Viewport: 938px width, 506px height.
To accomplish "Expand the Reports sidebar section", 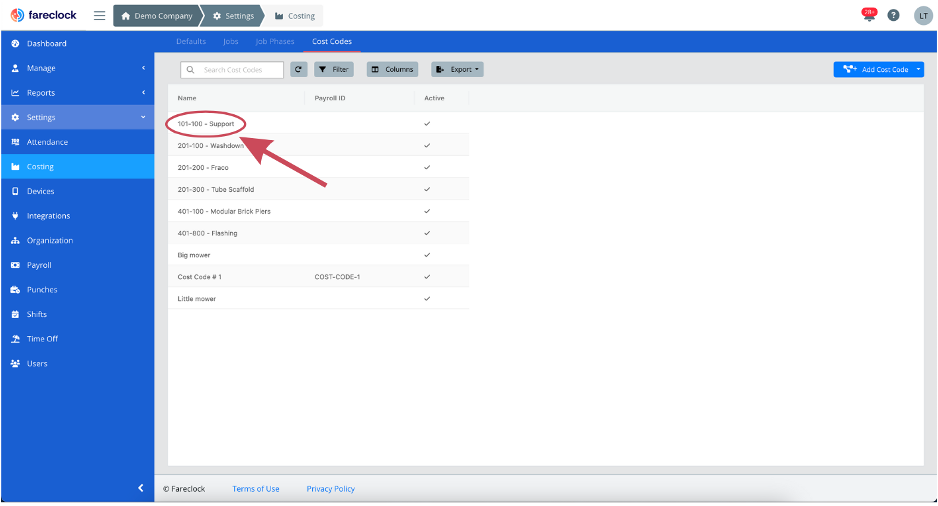I will point(77,93).
